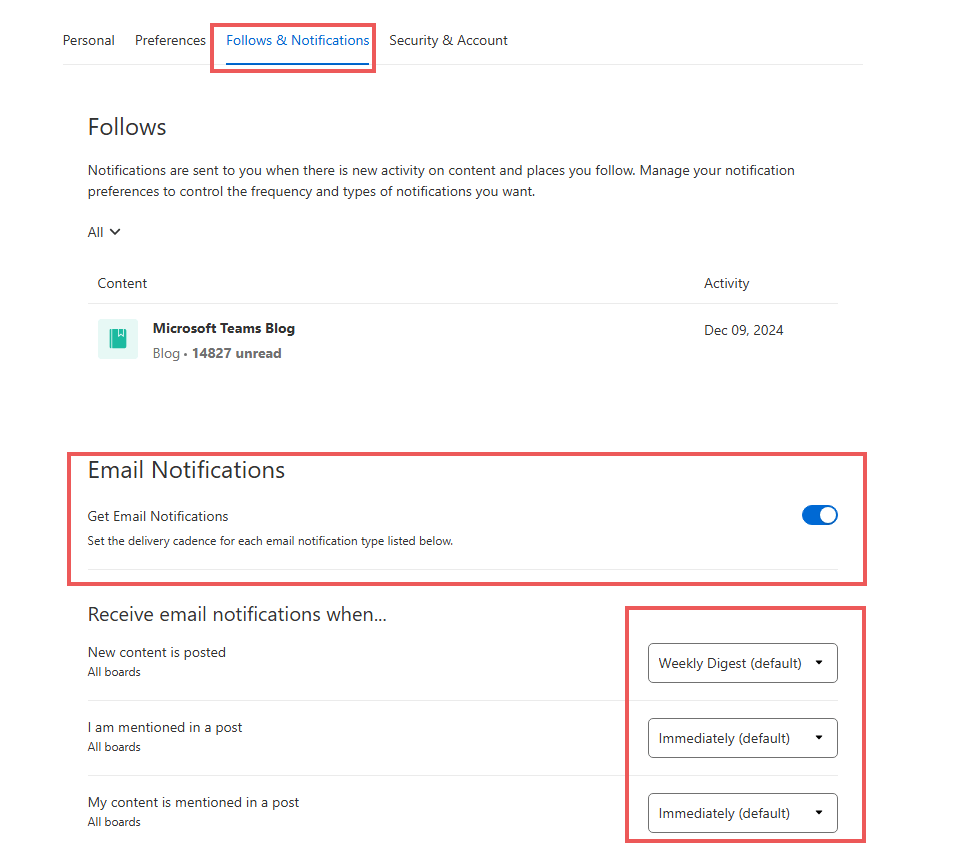Open dropdown for I am mentioned in a post
Viewport: 974px width, 844px height.
(x=742, y=738)
